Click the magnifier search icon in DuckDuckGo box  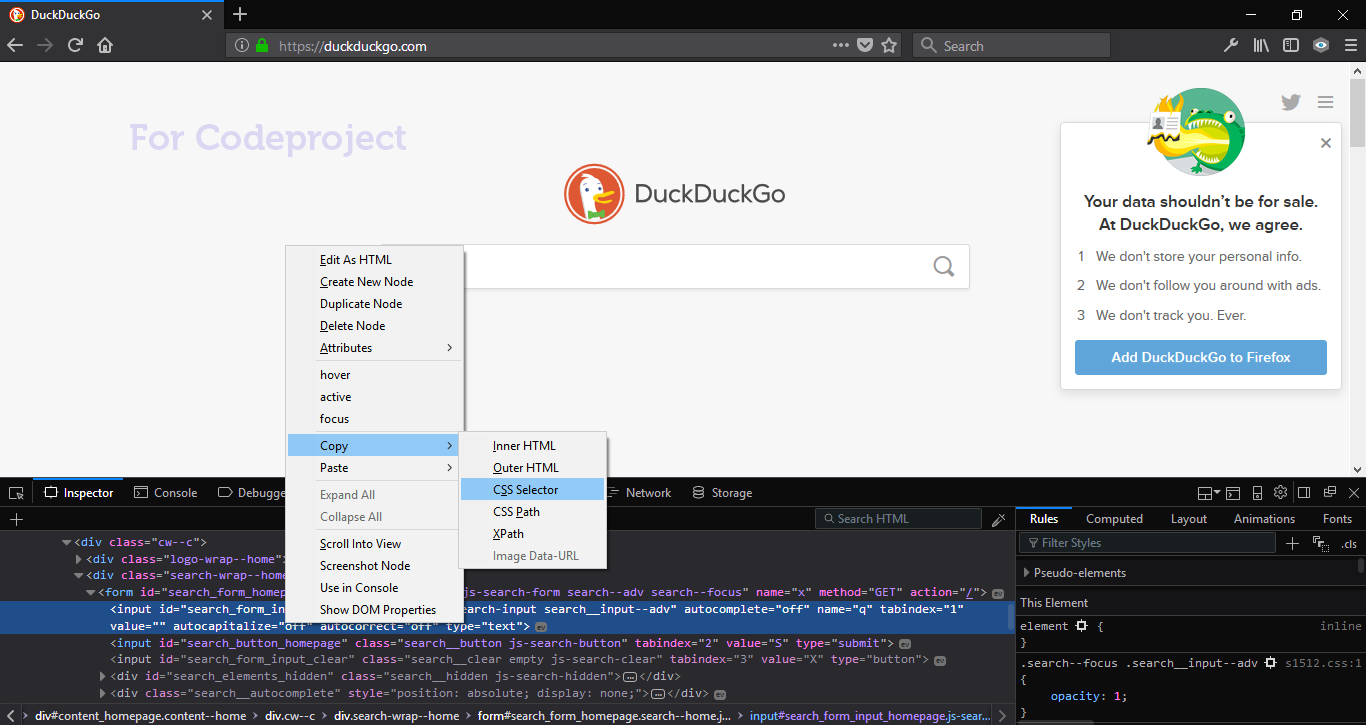[x=944, y=266]
